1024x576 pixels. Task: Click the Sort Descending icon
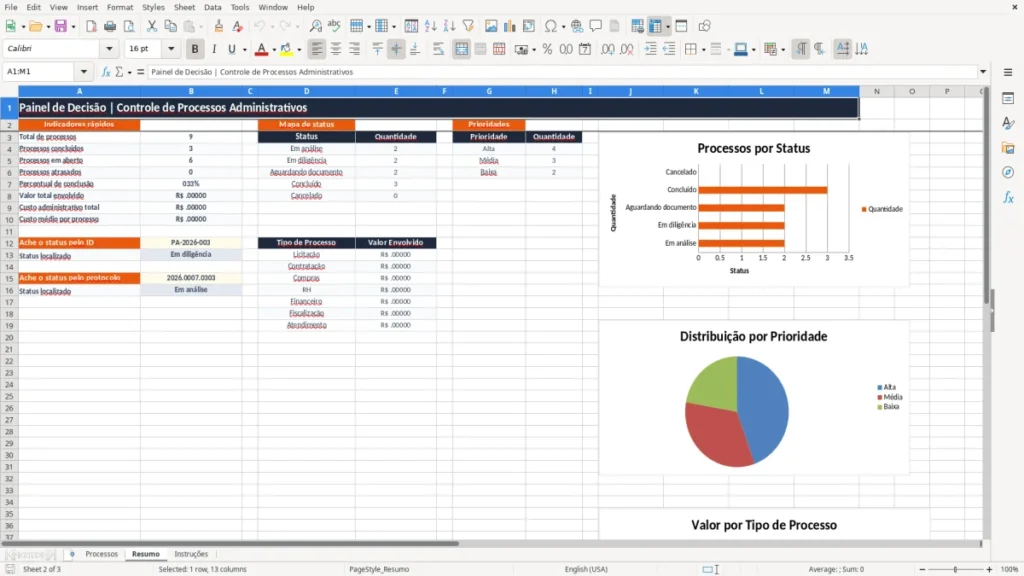click(x=449, y=26)
